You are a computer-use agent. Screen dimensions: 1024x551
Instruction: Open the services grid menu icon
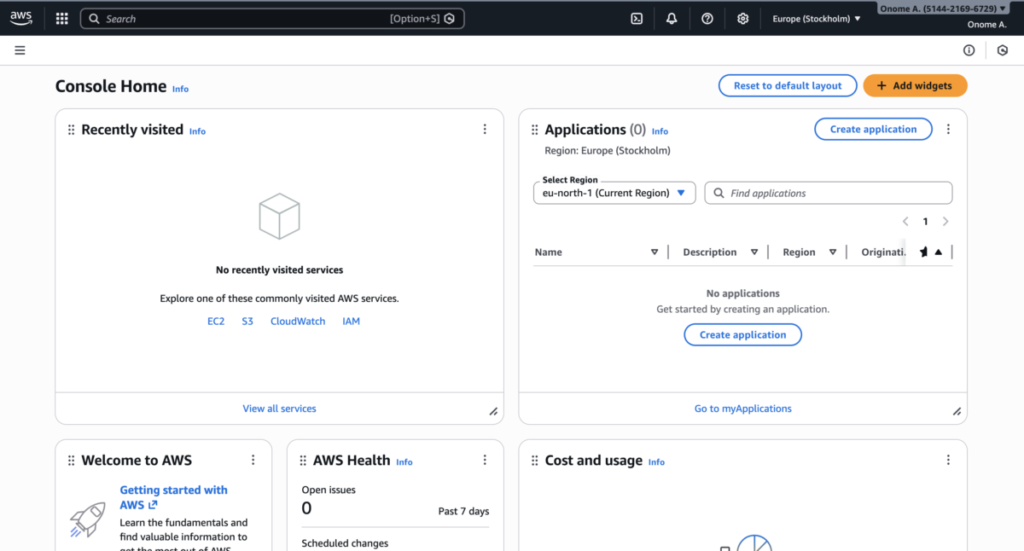[62, 18]
